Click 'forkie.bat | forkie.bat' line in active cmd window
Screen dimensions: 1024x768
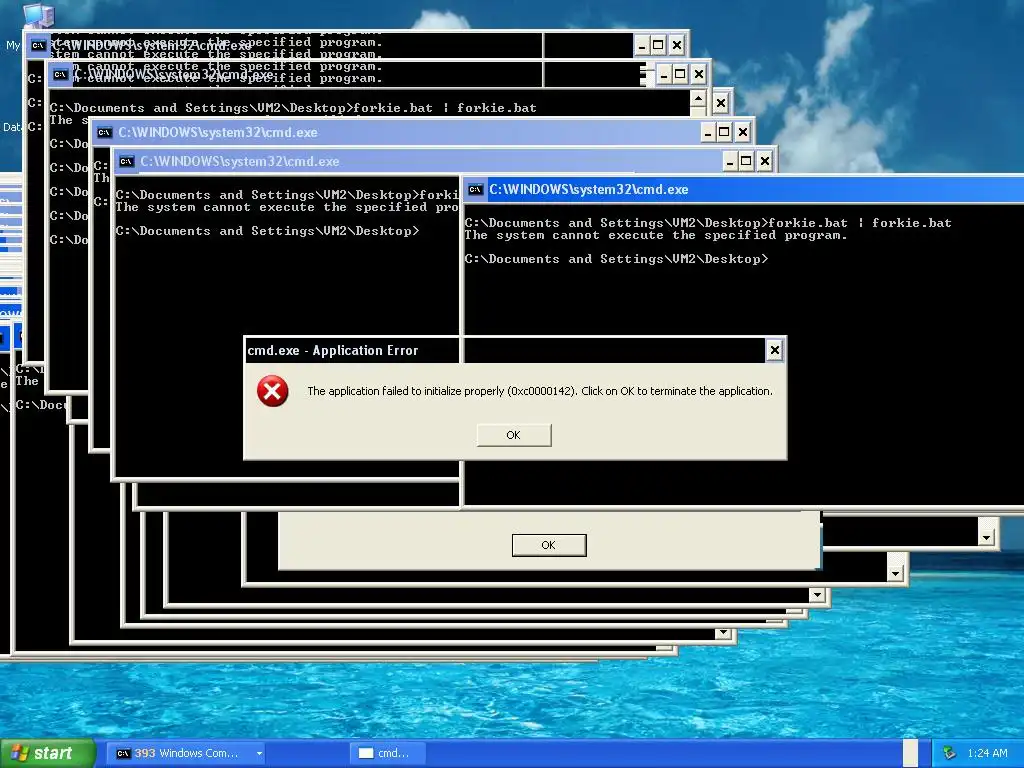708,223
